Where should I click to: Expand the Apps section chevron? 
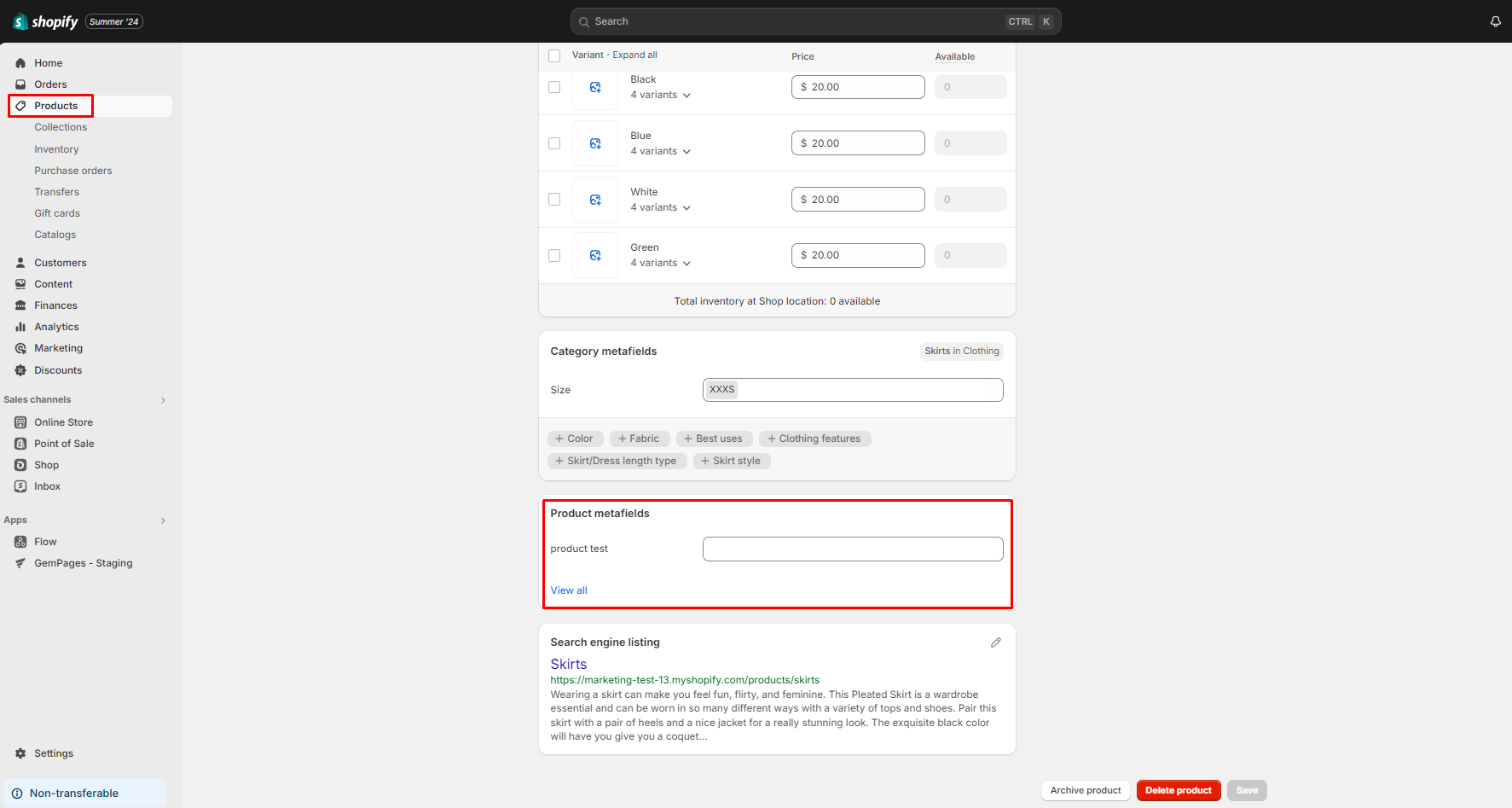pos(162,520)
